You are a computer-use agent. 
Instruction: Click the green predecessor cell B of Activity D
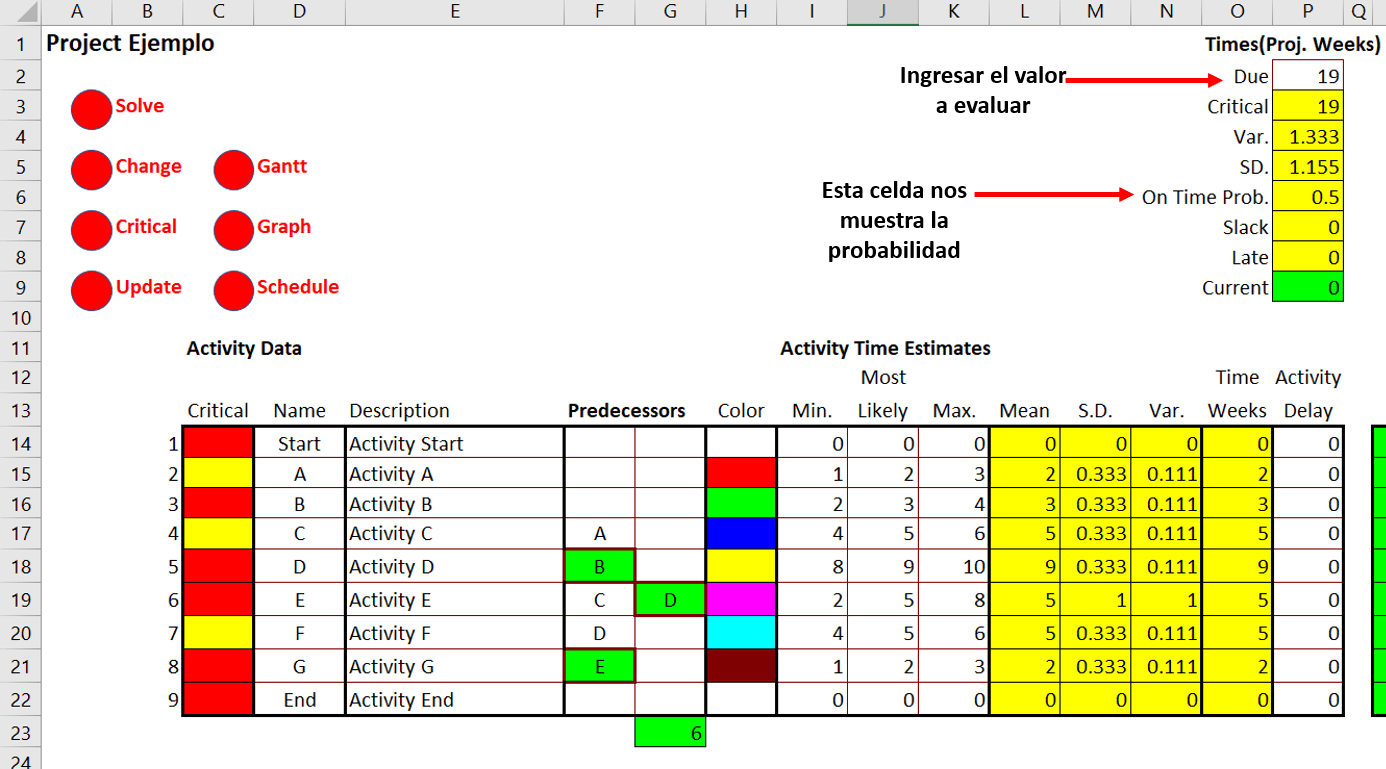pyautogui.click(x=599, y=565)
